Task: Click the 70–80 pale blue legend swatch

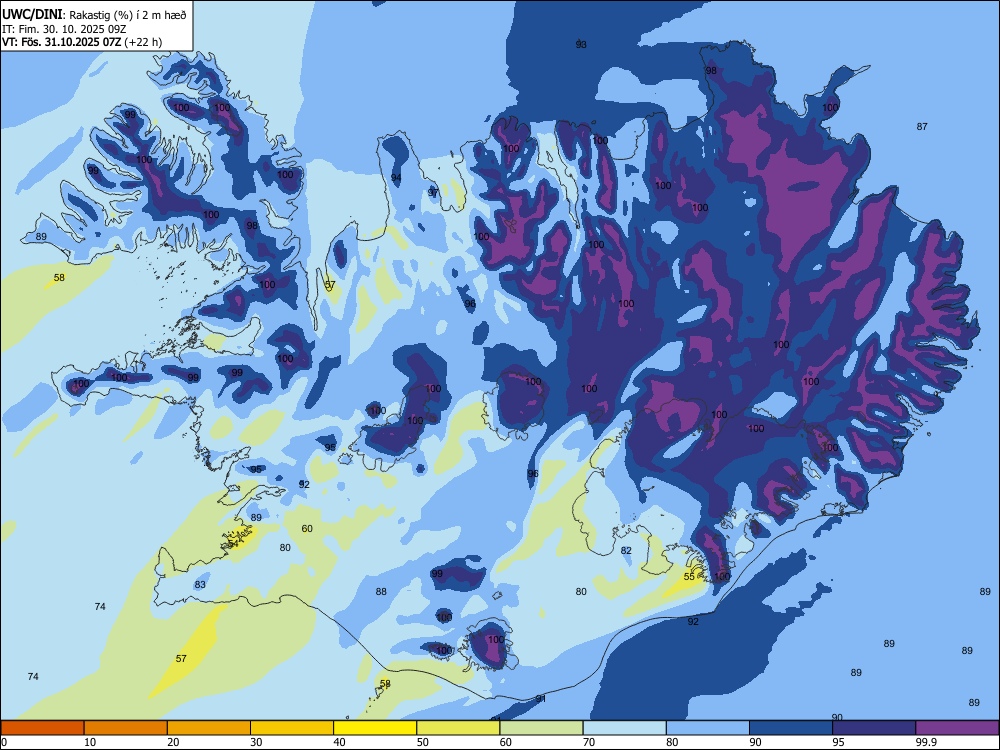Action: pyautogui.click(x=625, y=728)
